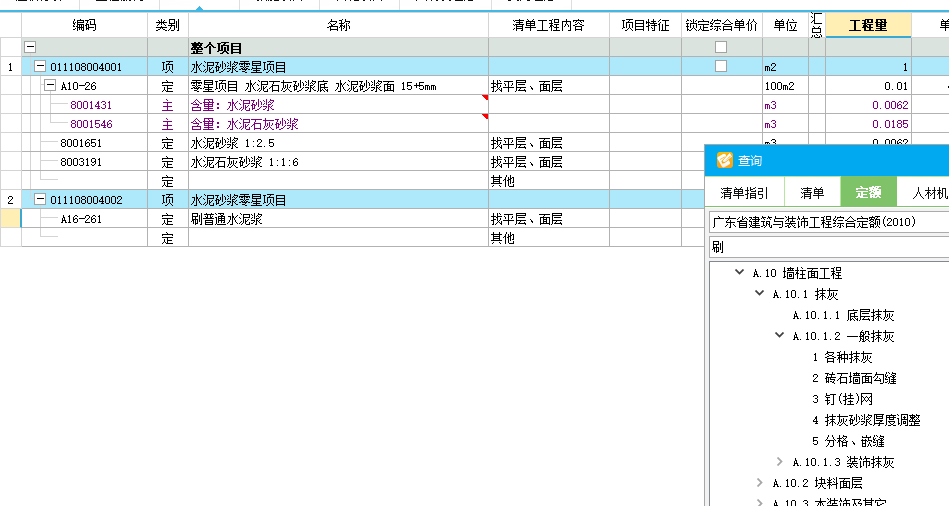Viewport: 949px width, 506px height.
Task: Tick lock price checkbox for 011108004001
Action: (x=721, y=67)
